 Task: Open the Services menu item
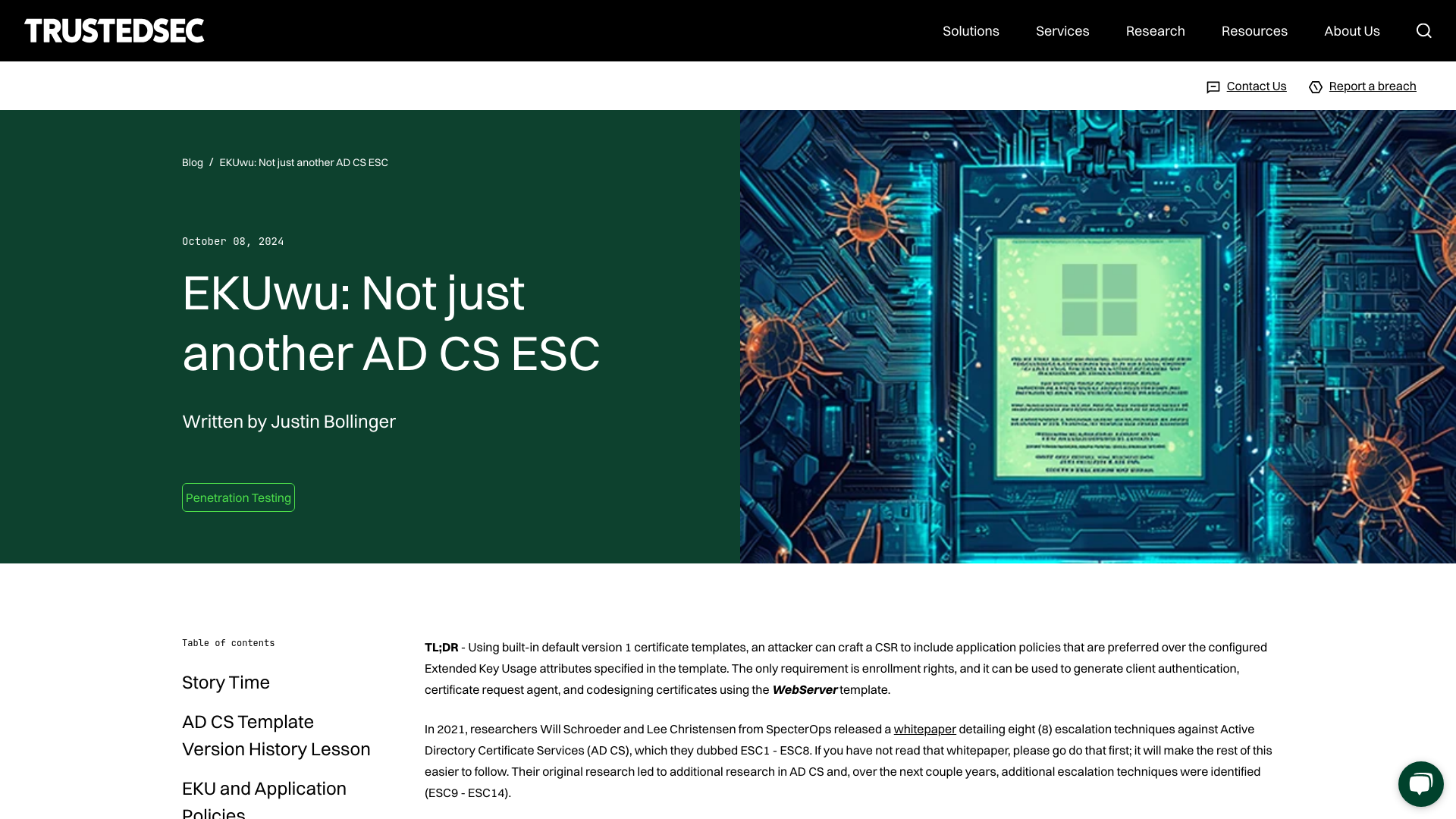(1062, 30)
